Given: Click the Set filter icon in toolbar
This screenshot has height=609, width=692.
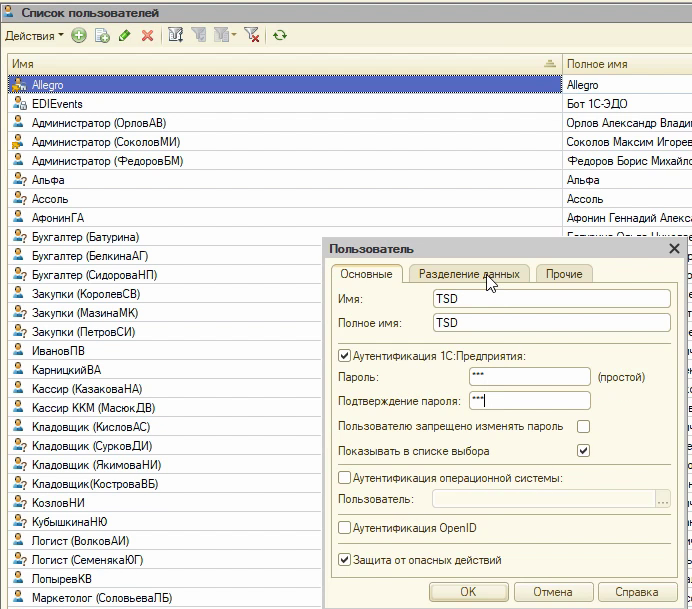Looking at the screenshot, I should pos(176,35).
